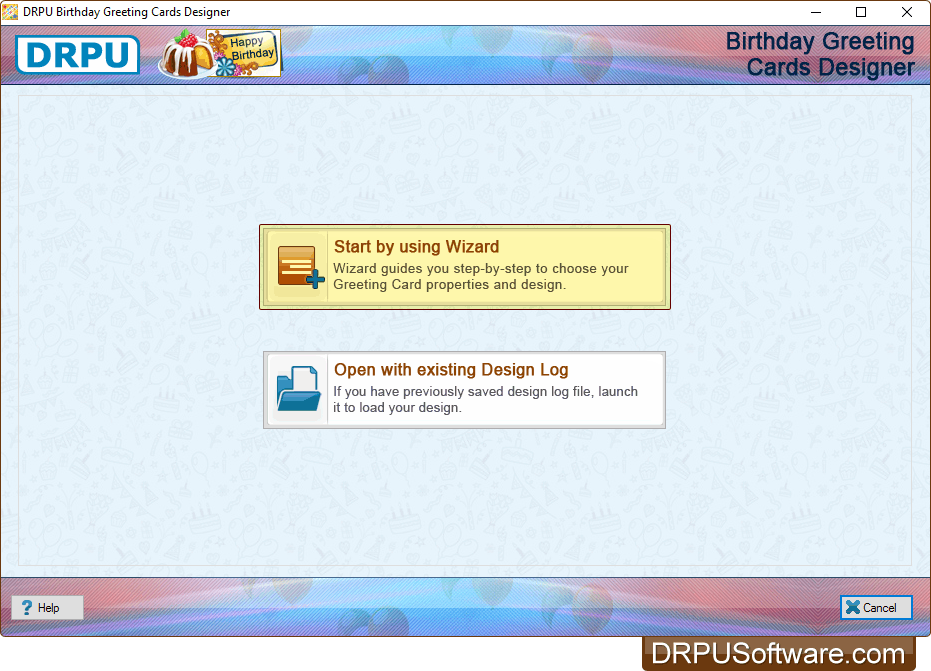Image resolution: width=931 pixels, height=671 pixels.
Task: Click the wizard card-with-plus icon
Action: point(300,267)
